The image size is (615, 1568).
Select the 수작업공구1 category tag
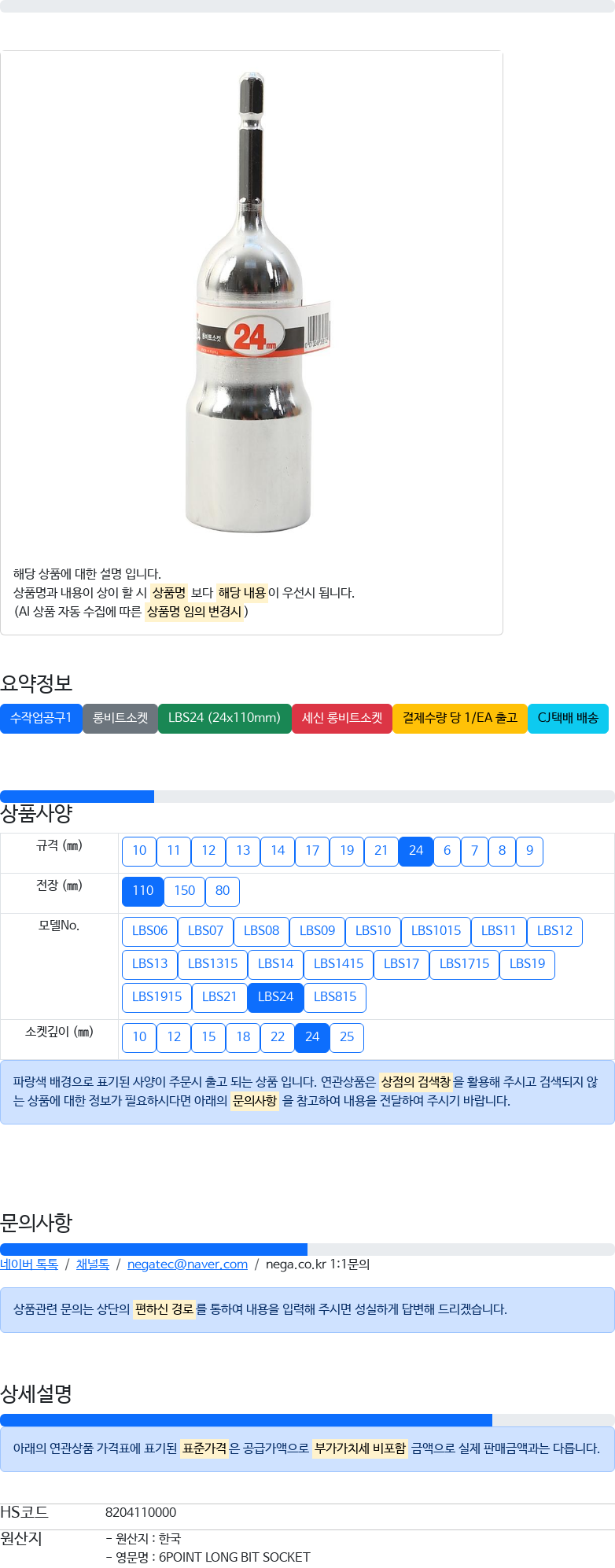(x=41, y=719)
